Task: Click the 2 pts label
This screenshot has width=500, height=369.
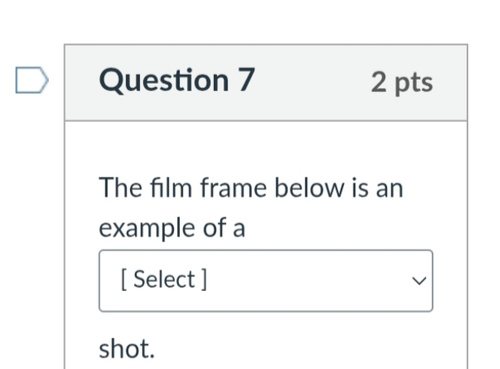Action: click(402, 82)
